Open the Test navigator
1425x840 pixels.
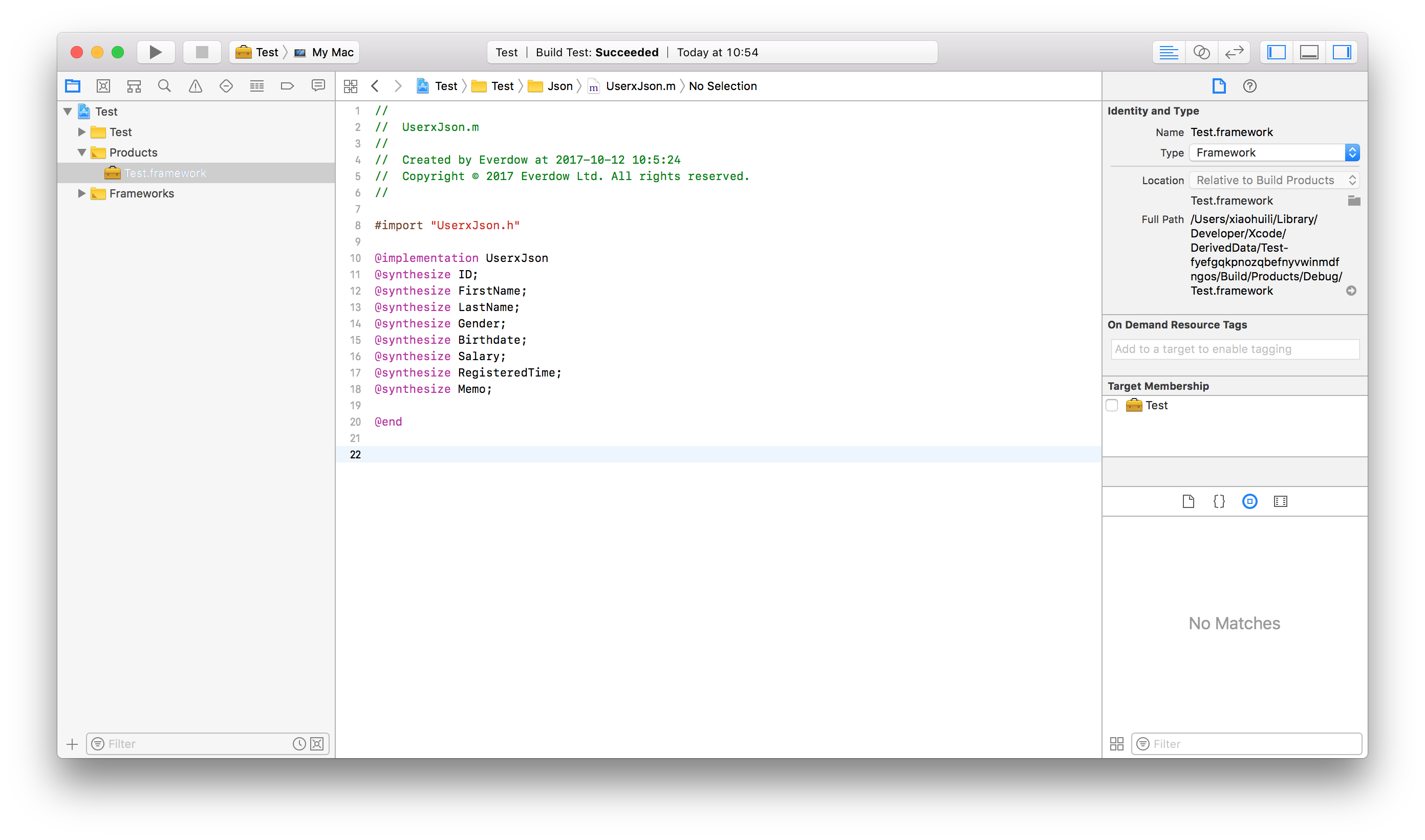point(226,86)
